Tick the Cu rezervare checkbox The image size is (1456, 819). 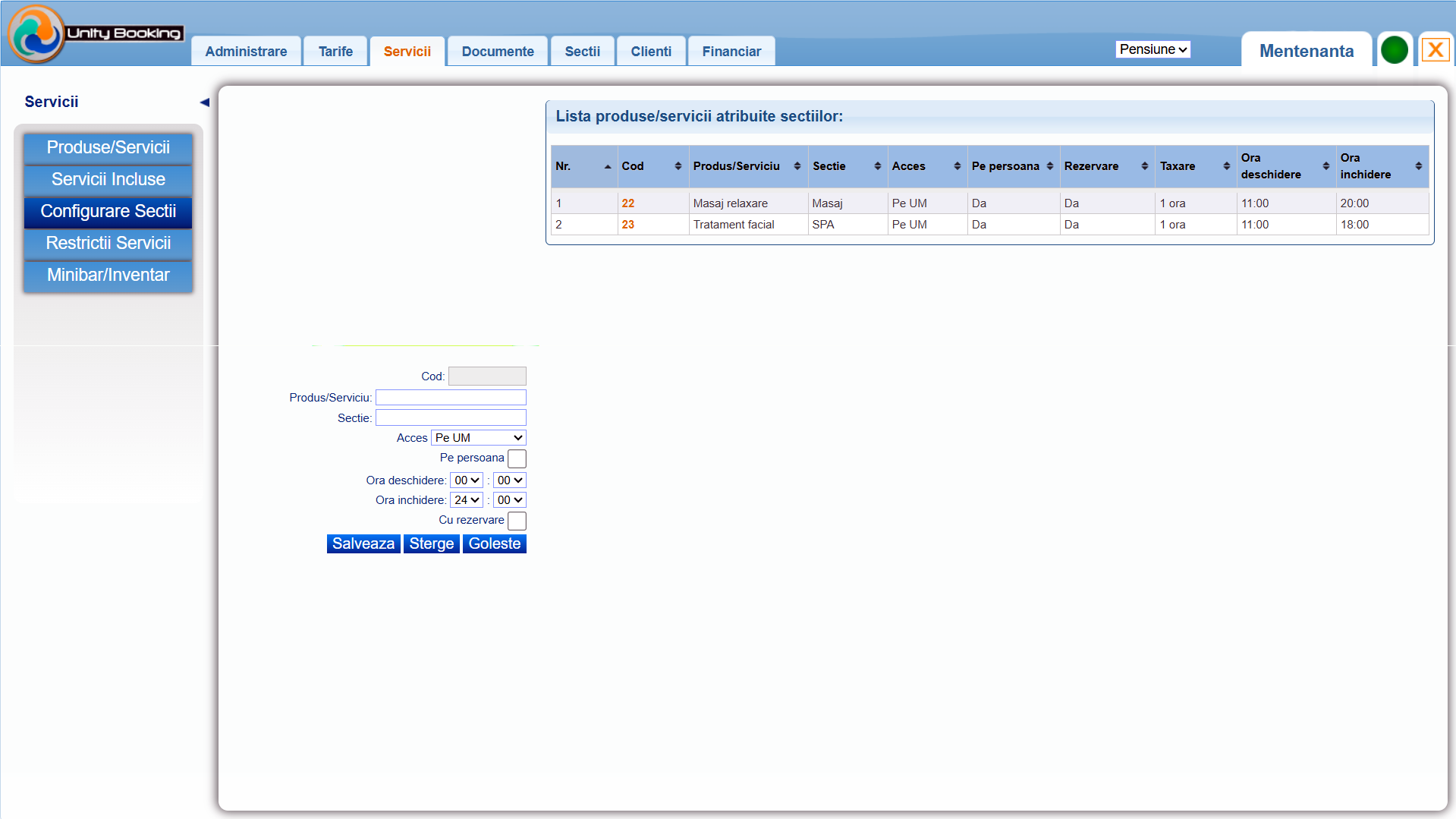point(517,521)
